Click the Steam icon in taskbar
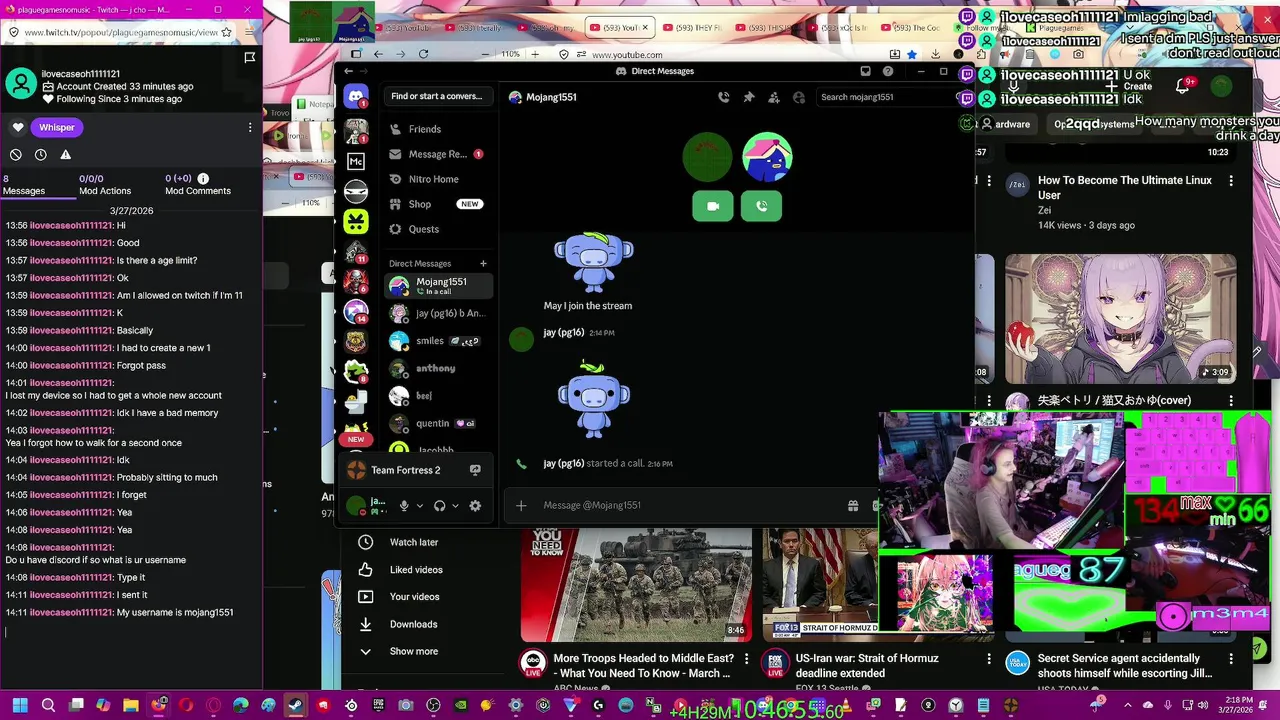Viewport: 1280px width, 720px height. 295,705
